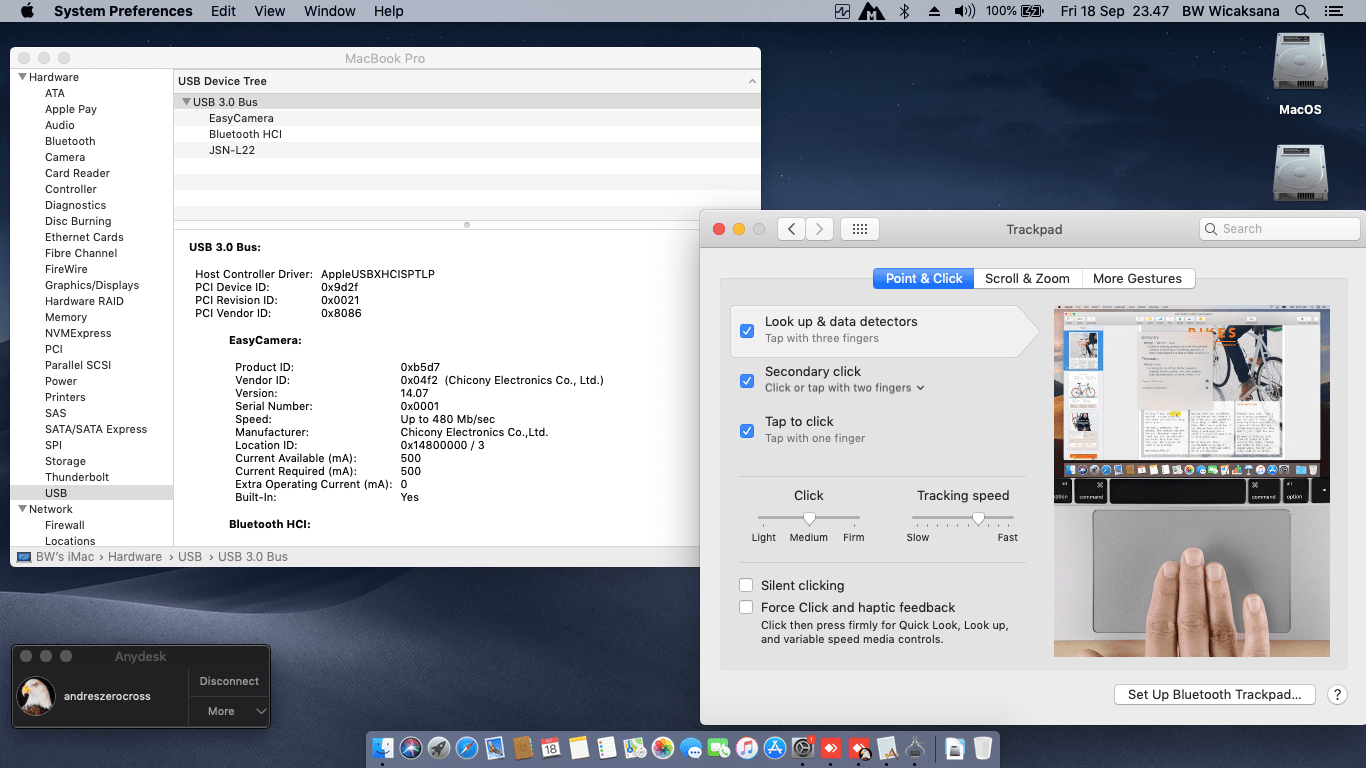Image resolution: width=1366 pixels, height=768 pixels.
Task: Open Photos from the Dock
Action: [663, 748]
